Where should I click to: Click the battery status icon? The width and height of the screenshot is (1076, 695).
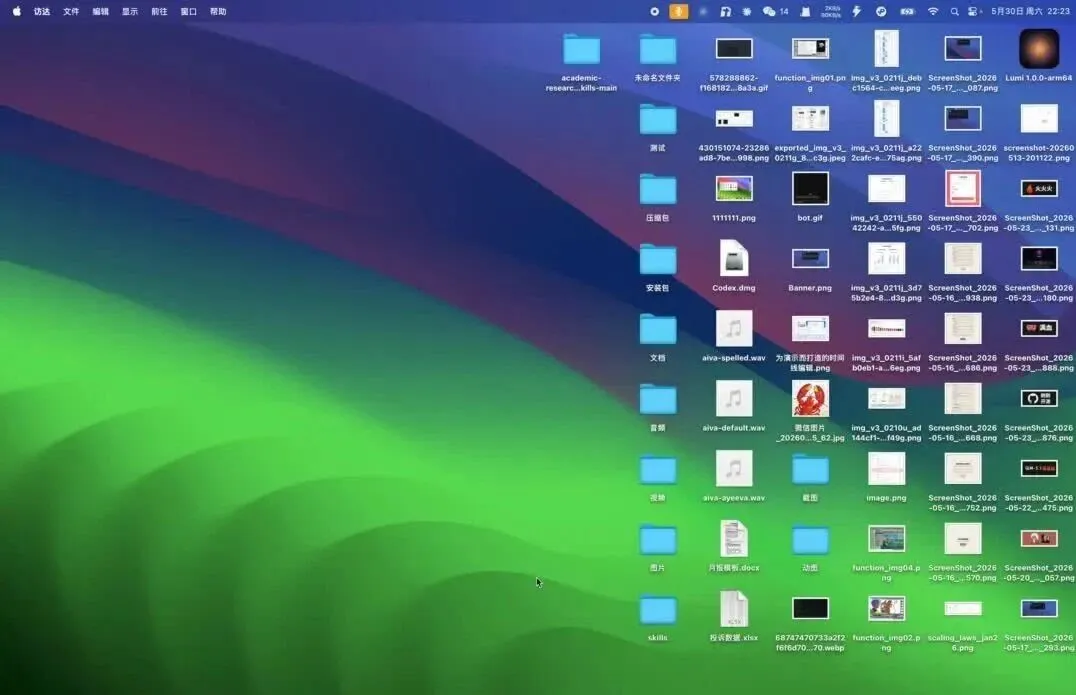click(907, 12)
